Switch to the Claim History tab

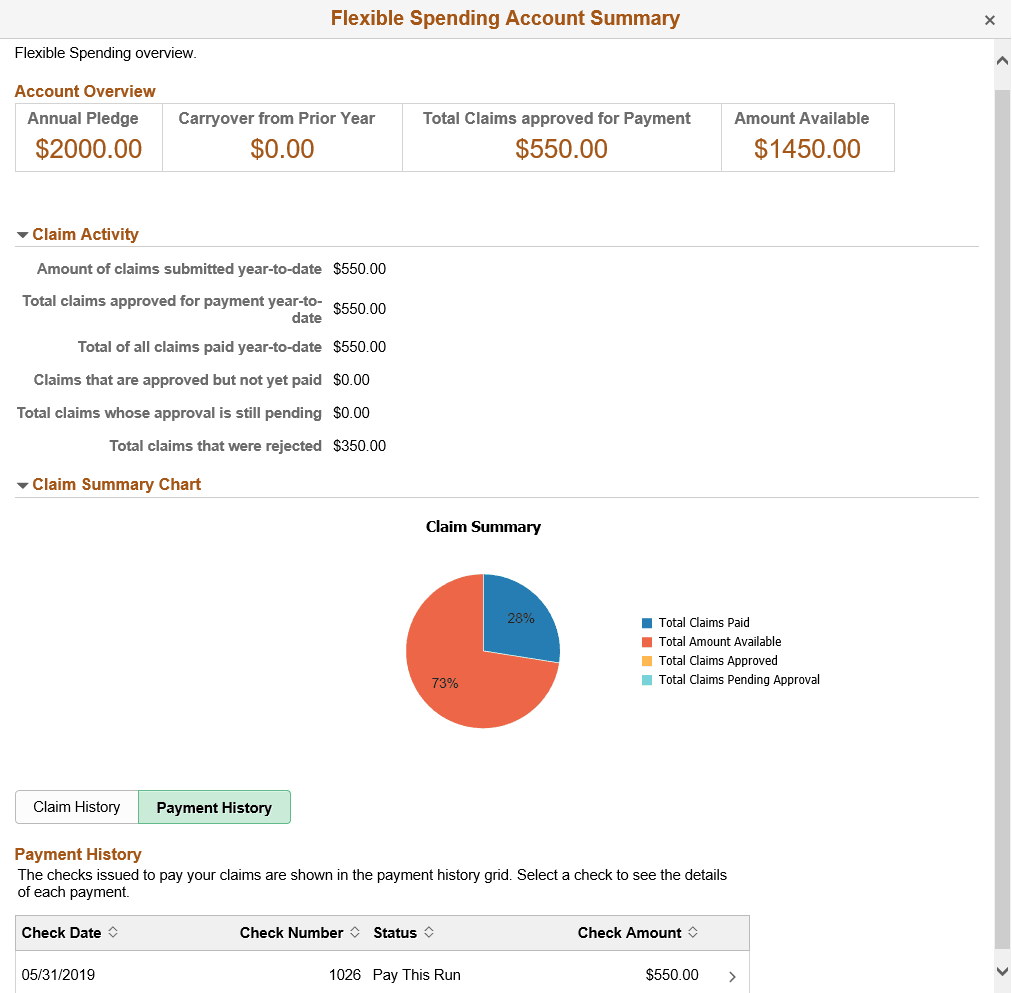coord(76,807)
